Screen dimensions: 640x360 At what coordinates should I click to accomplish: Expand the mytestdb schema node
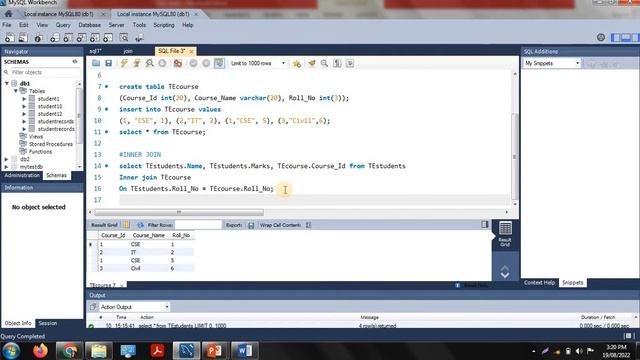pos(7,167)
